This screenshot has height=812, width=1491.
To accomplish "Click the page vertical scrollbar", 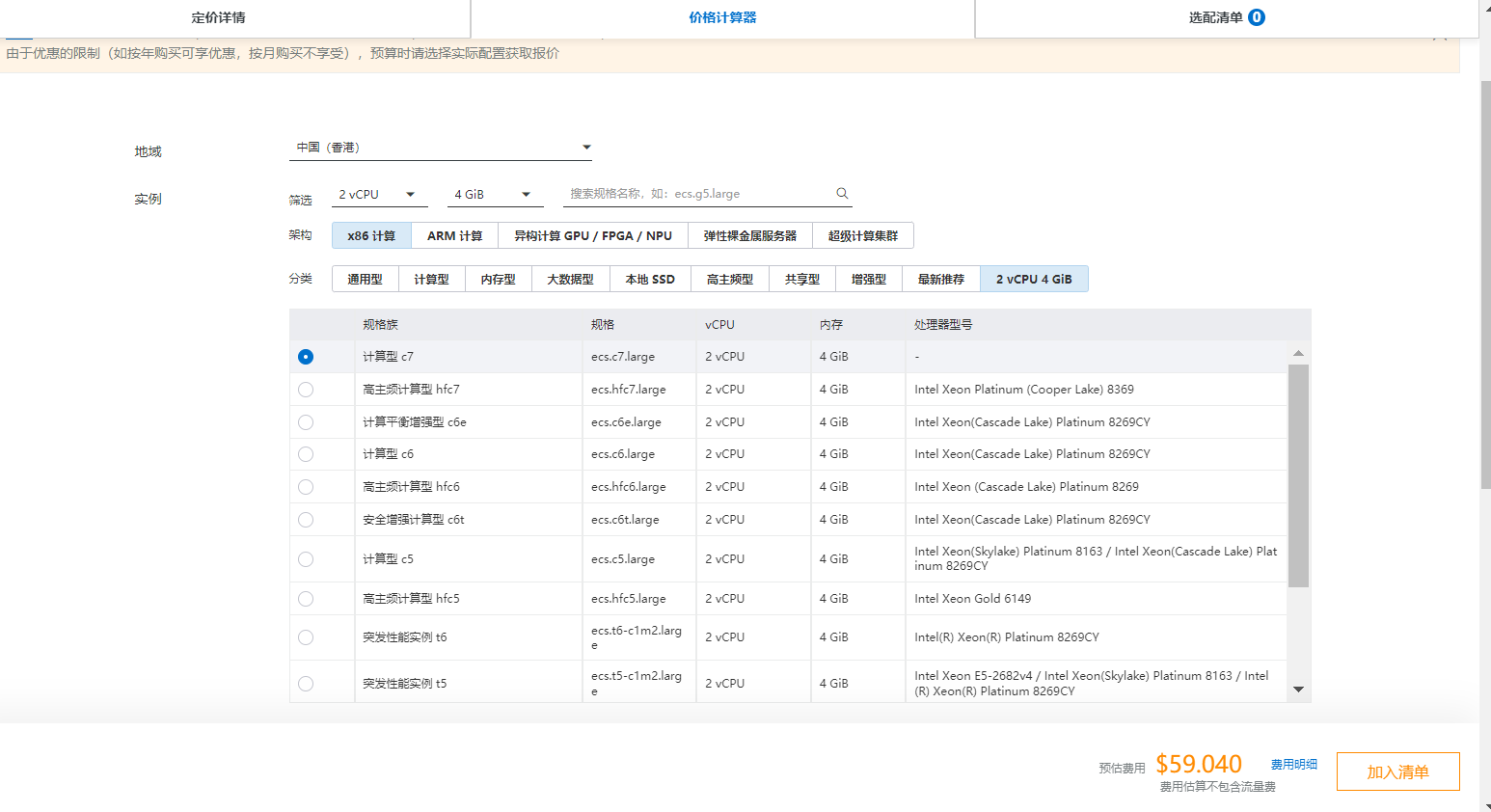I will point(1485,286).
